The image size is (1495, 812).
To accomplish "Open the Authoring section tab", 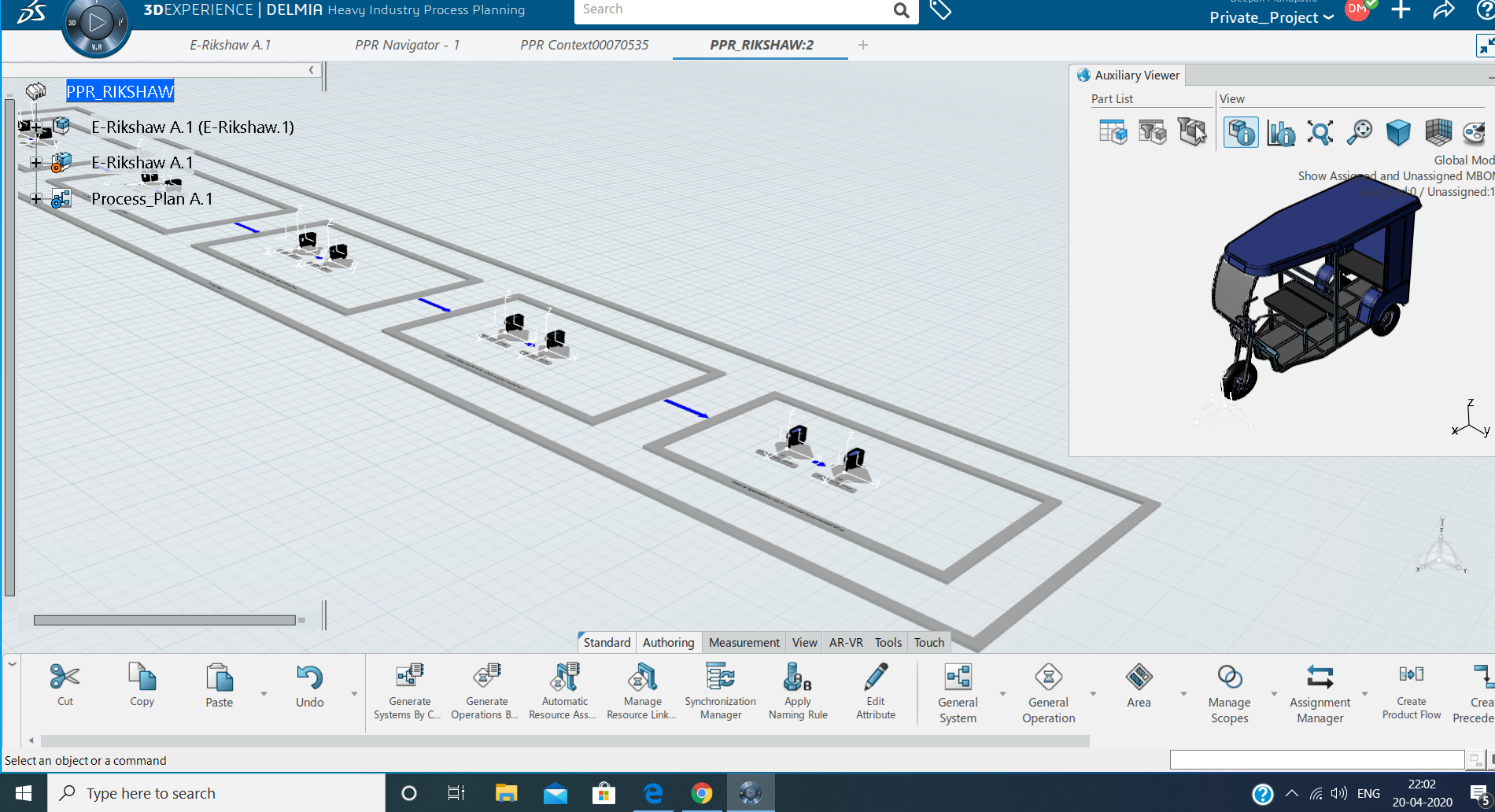I will click(x=668, y=642).
